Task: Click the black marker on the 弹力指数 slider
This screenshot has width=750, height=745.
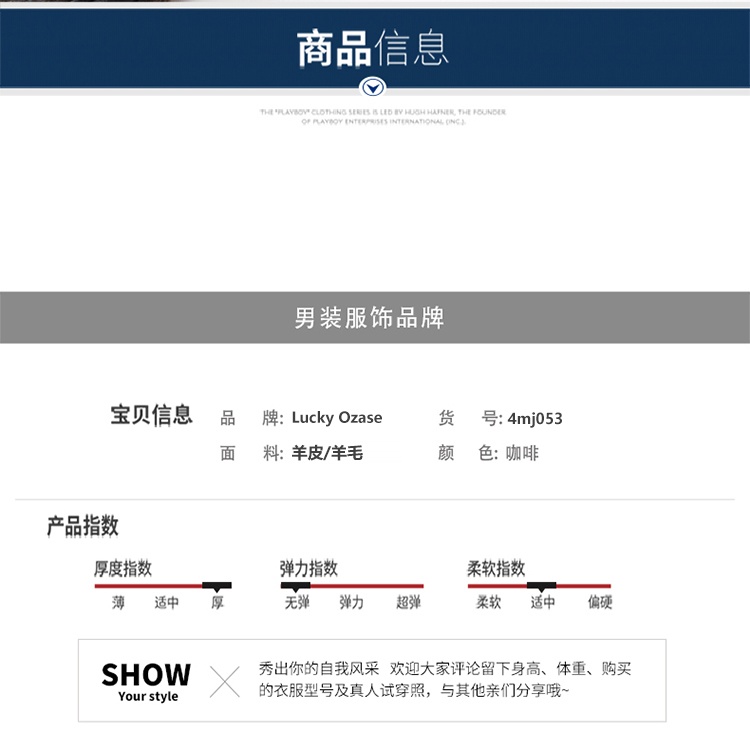Action: point(295,585)
